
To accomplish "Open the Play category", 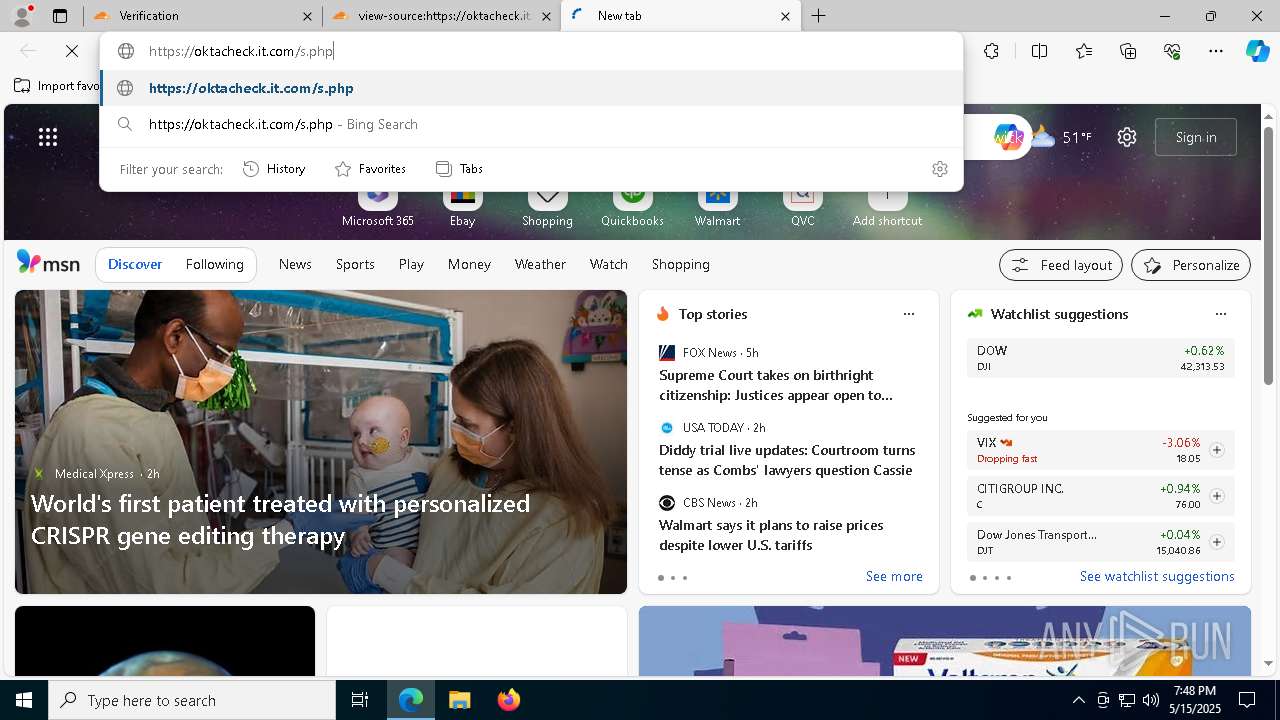I will [x=411, y=265].
